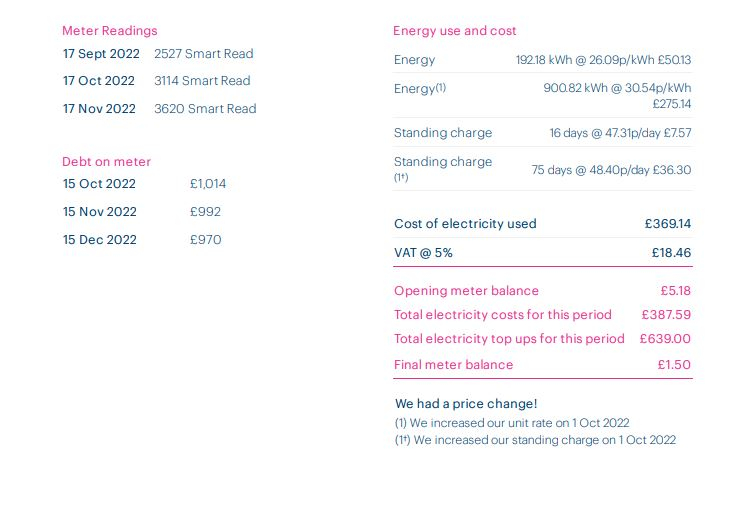Click the Energy use and cost heading
Viewport: 751px width, 512px height.
455,31
